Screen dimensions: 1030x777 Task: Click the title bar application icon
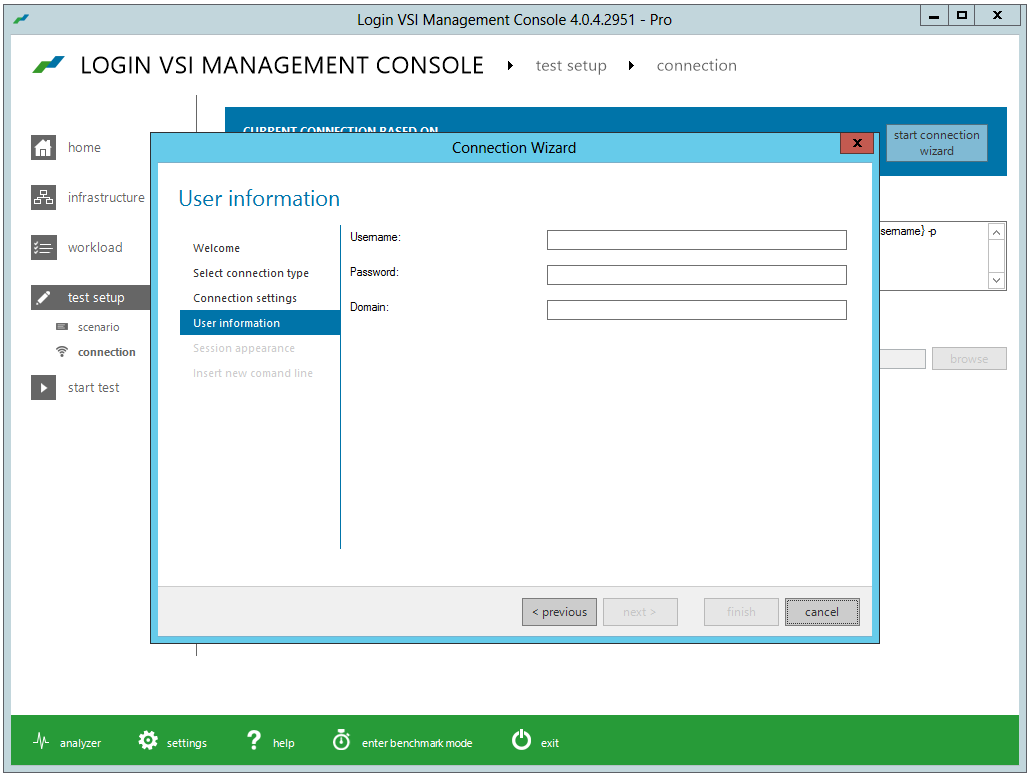tap(21, 19)
